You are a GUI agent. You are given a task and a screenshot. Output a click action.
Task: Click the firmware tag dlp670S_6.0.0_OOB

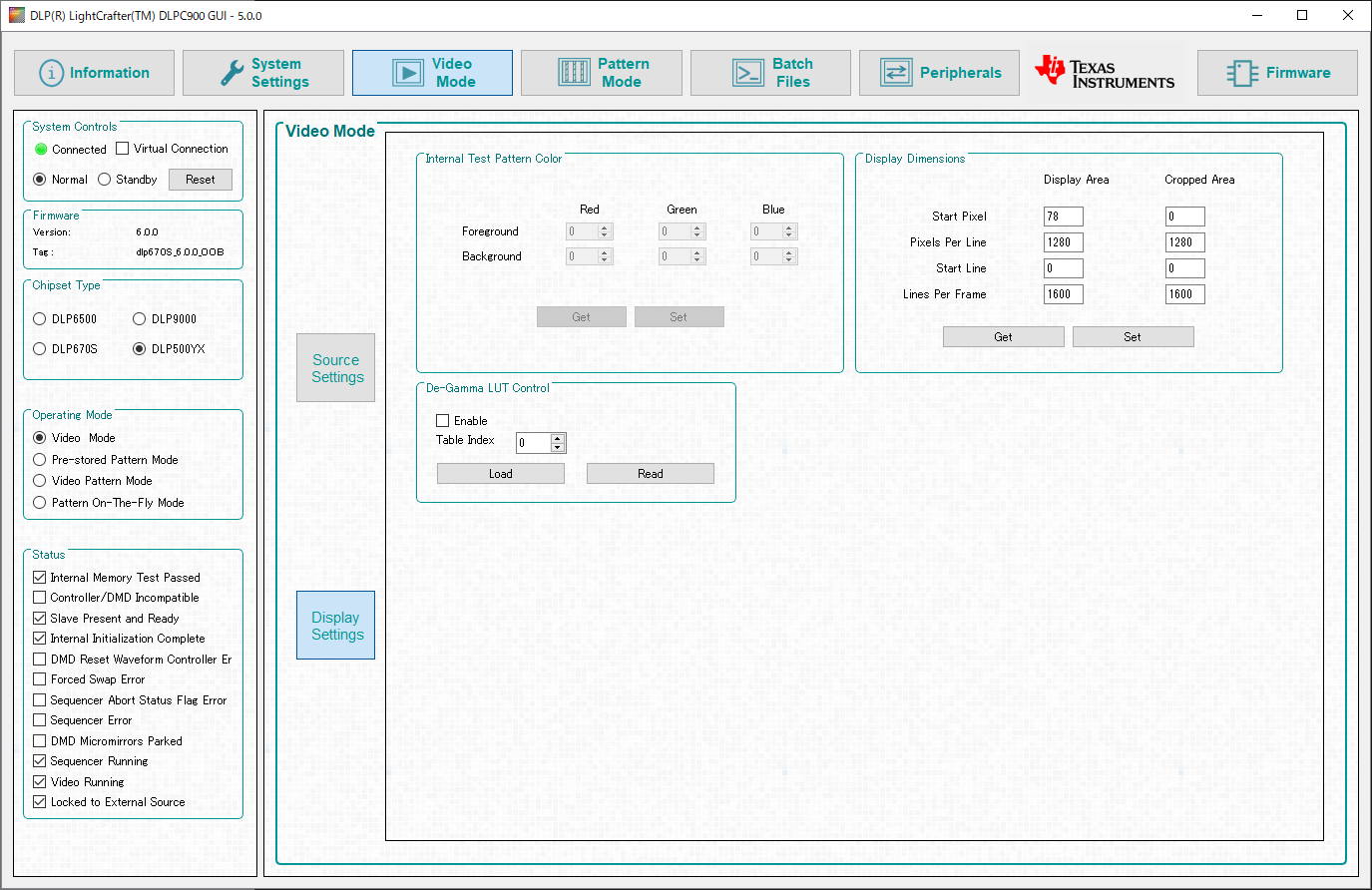(180, 252)
